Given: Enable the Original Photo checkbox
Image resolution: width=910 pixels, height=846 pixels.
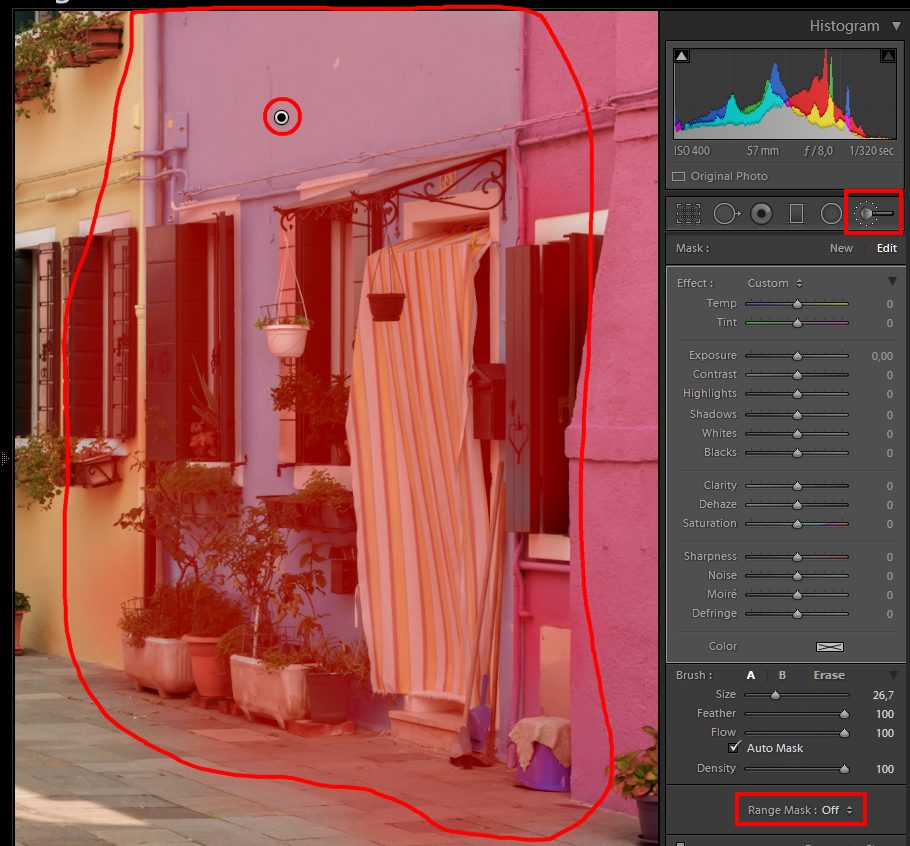Looking at the screenshot, I should (x=679, y=176).
